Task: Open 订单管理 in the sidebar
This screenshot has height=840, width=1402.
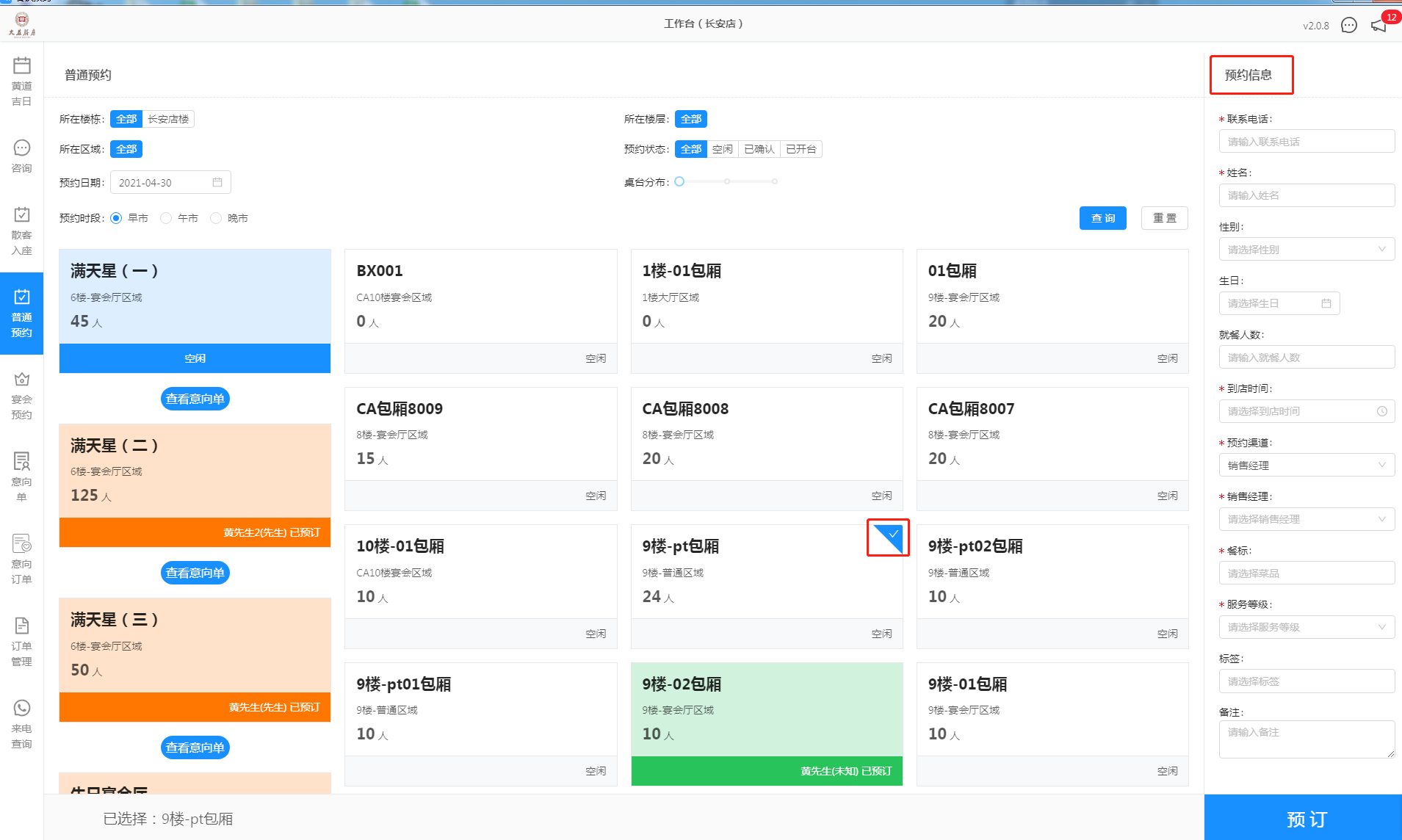Action: point(22,642)
